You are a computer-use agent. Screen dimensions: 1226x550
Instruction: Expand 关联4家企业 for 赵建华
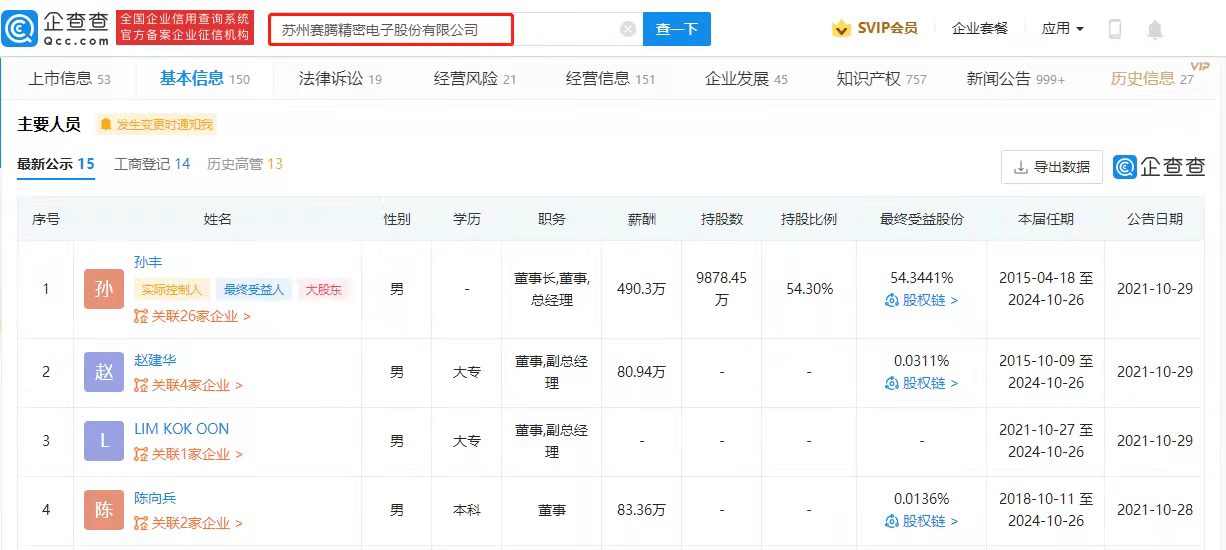tap(188, 385)
